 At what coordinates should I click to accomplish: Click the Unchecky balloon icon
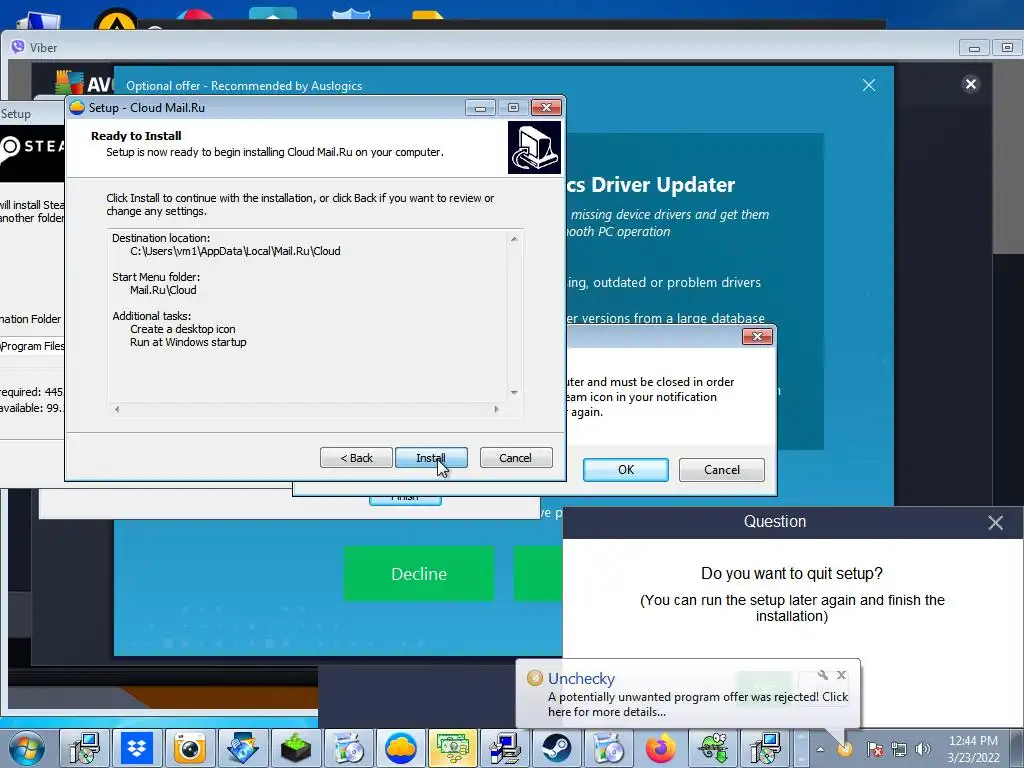pos(535,679)
